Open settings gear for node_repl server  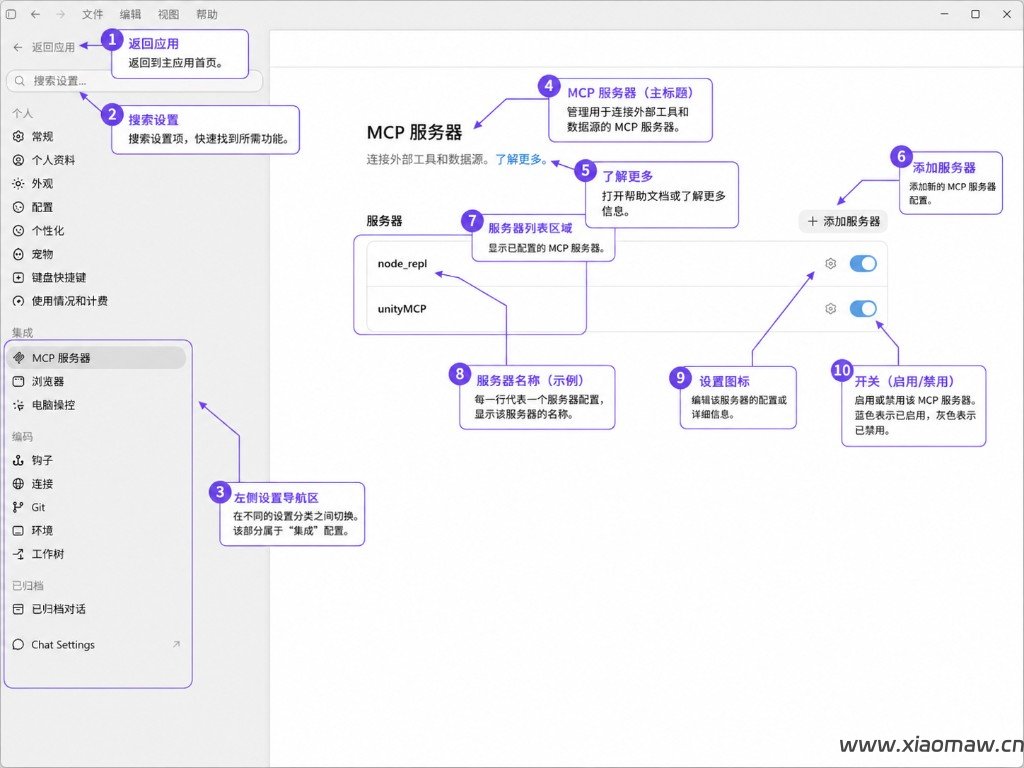coord(830,264)
